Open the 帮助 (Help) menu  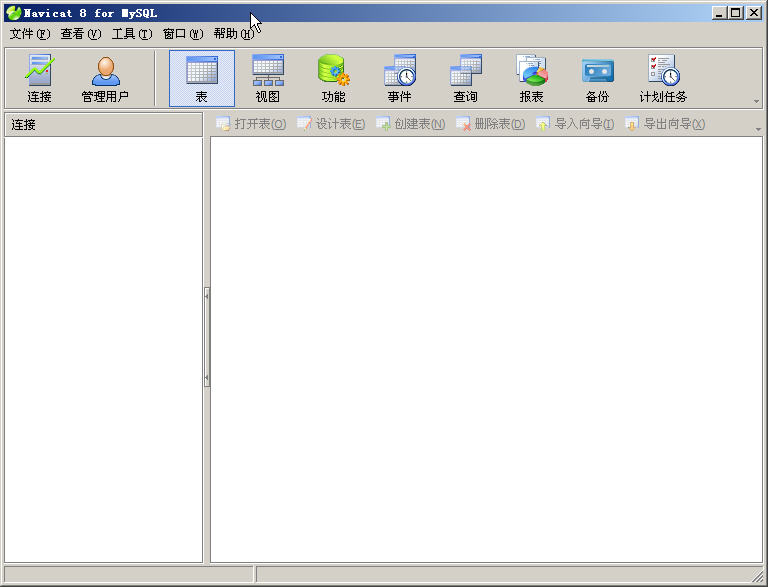click(x=233, y=34)
